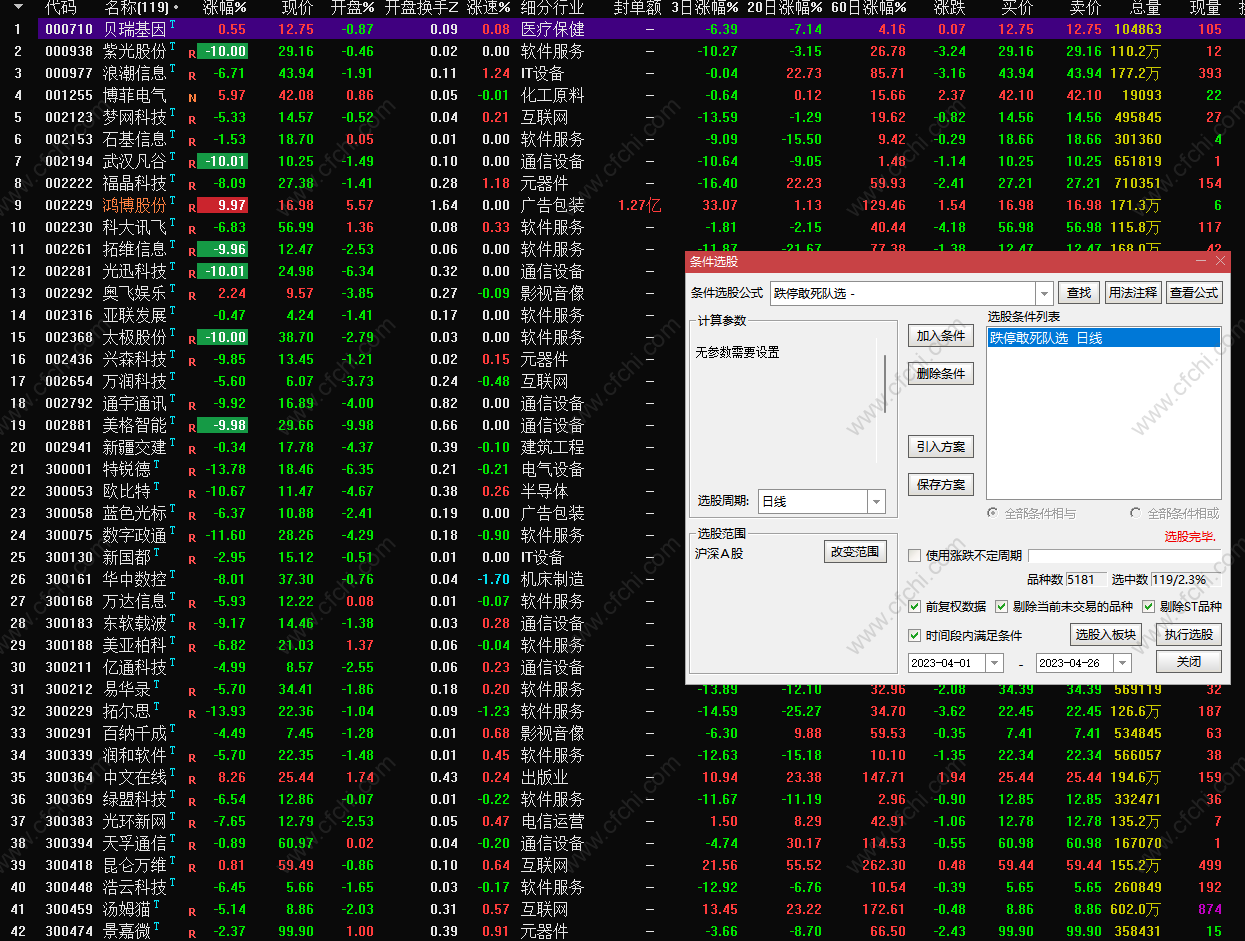Select the 汤姆猫 stock name

coord(127,910)
